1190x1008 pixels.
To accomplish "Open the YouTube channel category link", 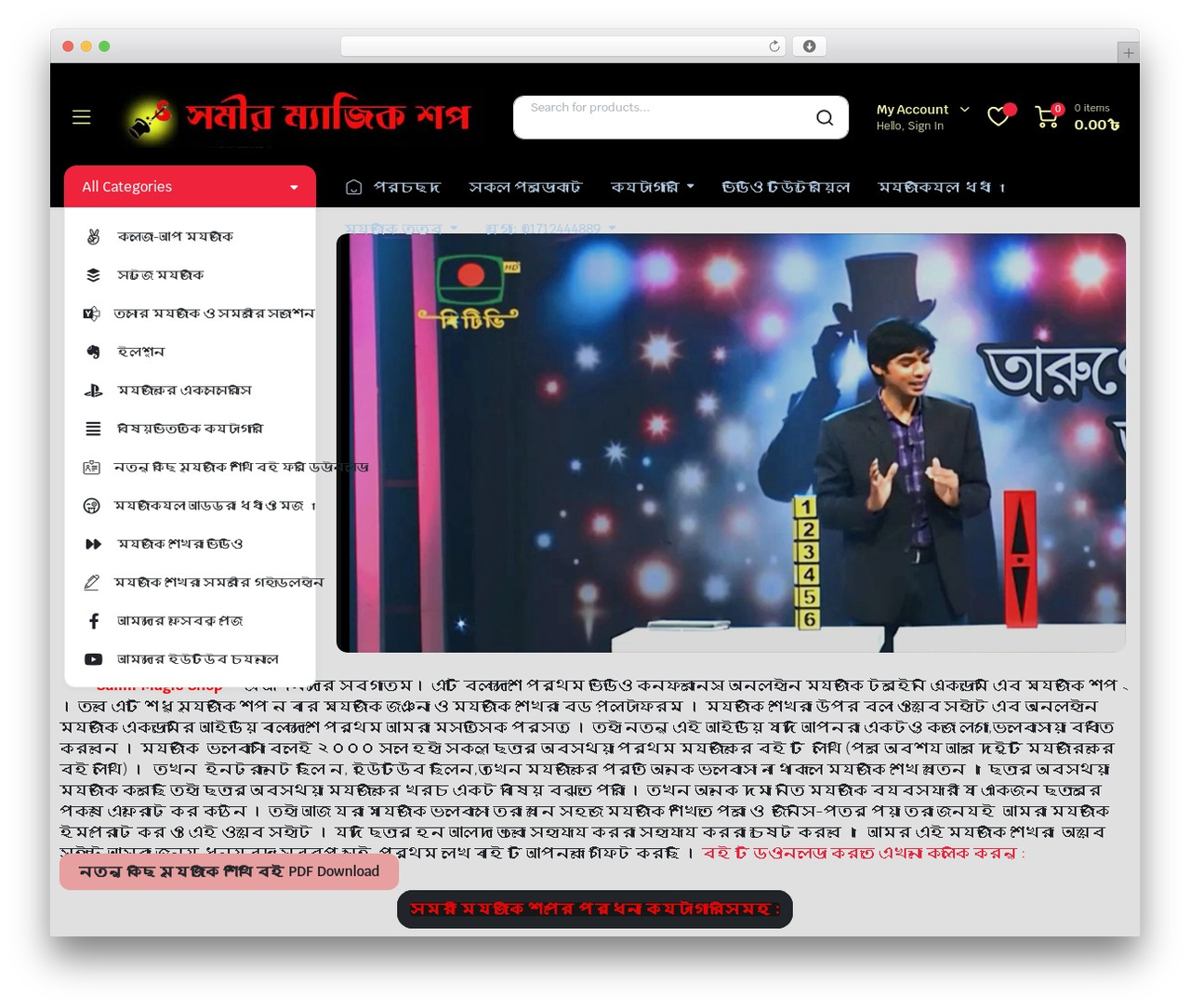I will (x=180, y=659).
